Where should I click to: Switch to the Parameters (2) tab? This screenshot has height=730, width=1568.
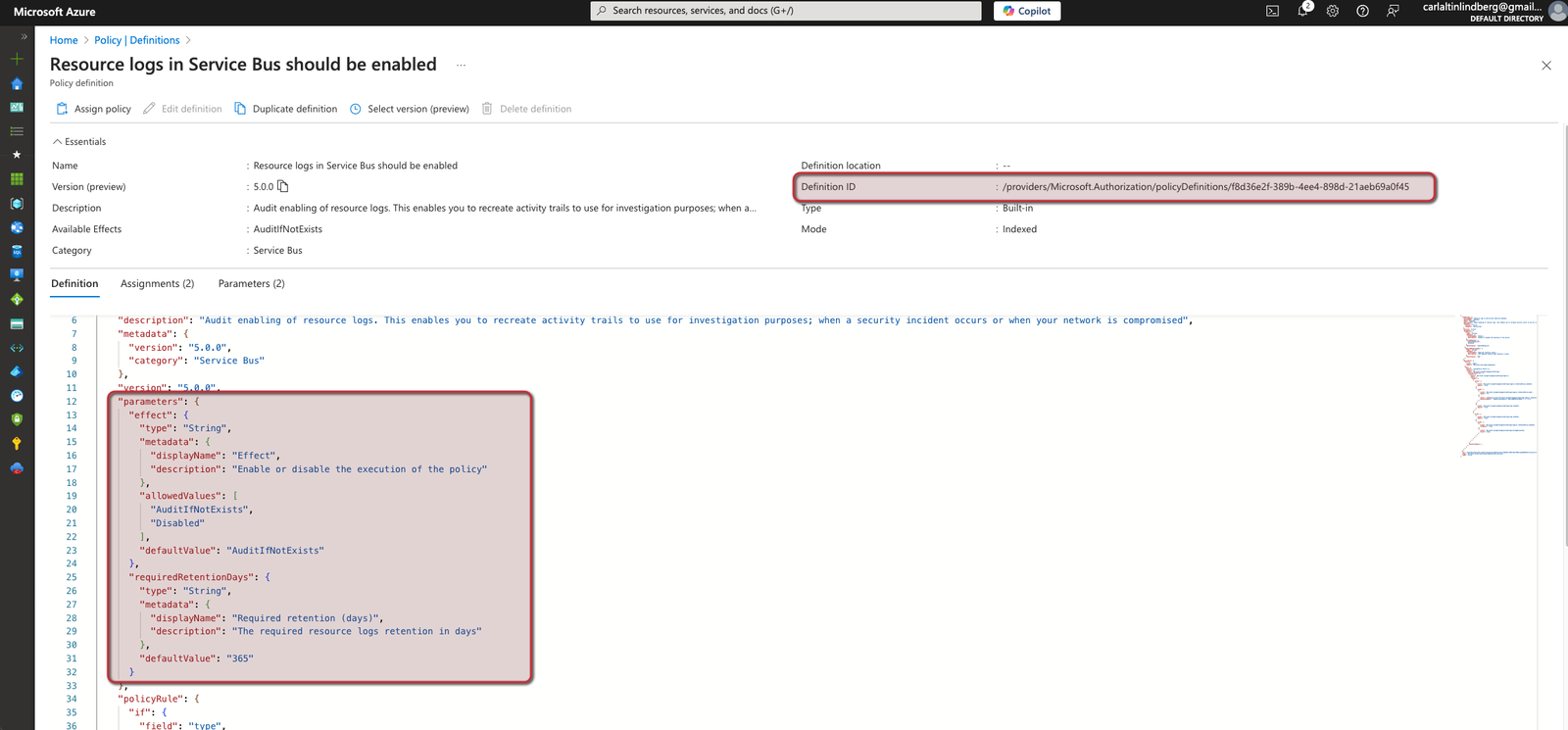[251, 284]
